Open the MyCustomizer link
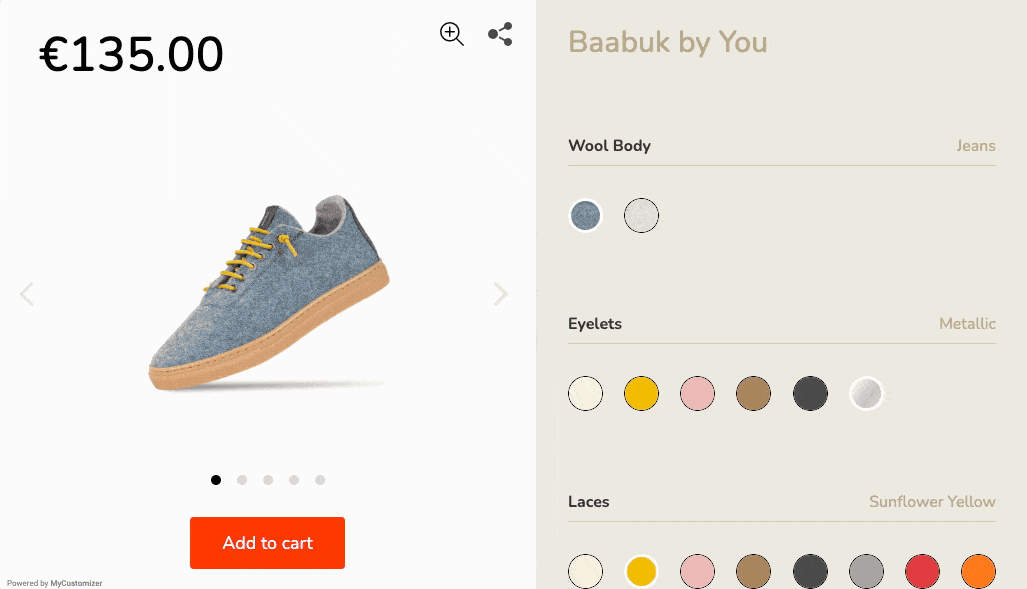The width and height of the screenshot is (1027, 589). click(x=76, y=583)
